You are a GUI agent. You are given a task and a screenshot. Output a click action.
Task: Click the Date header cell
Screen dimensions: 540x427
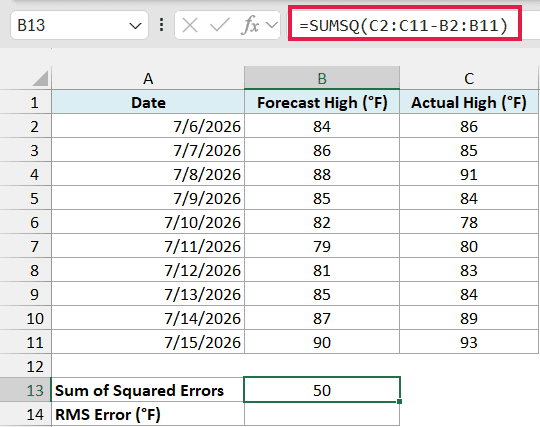(148, 102)
